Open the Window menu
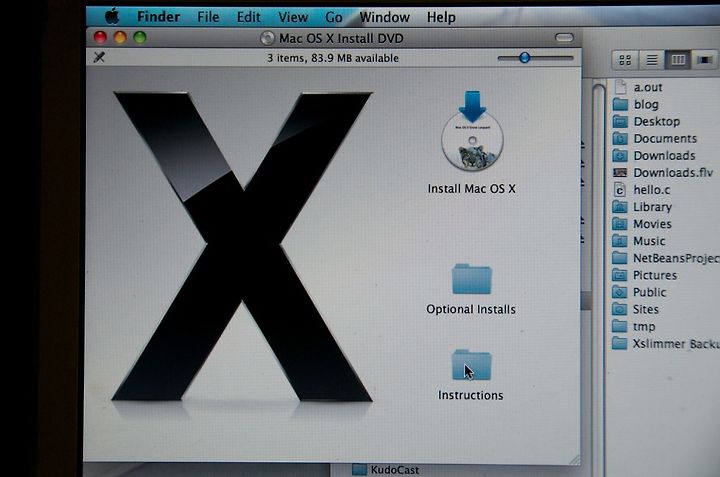 pos(384,17)
